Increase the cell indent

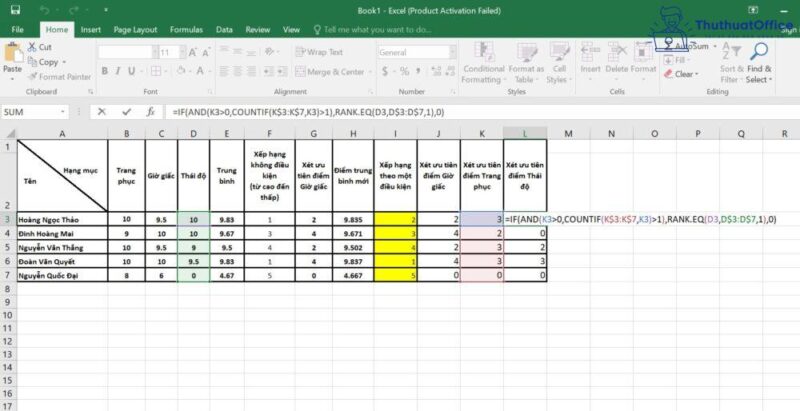[x=283, y=71]
